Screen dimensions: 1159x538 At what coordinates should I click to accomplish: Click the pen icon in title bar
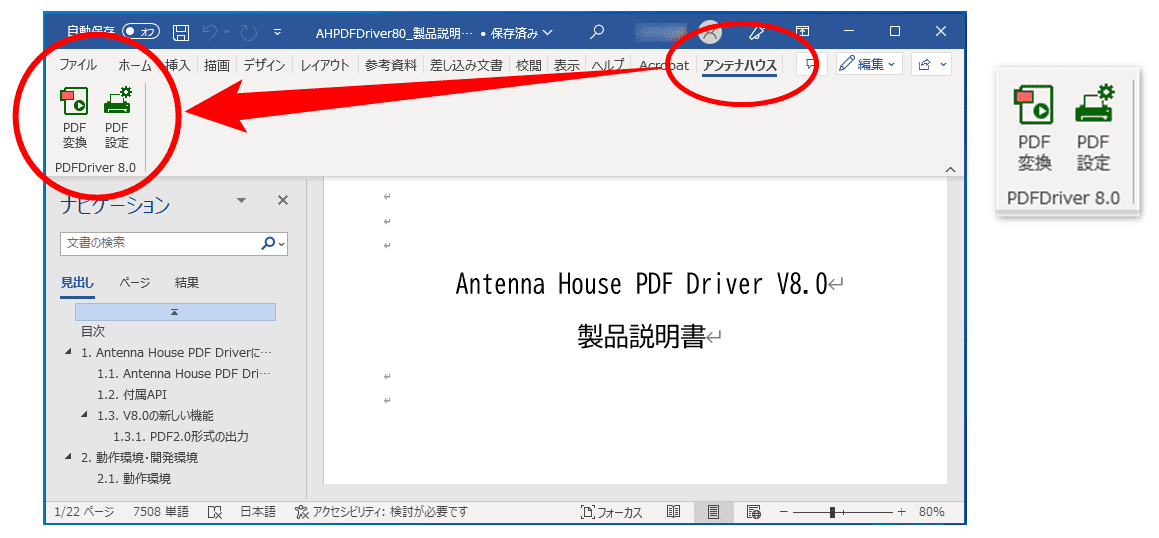click(x=755, y=32)
